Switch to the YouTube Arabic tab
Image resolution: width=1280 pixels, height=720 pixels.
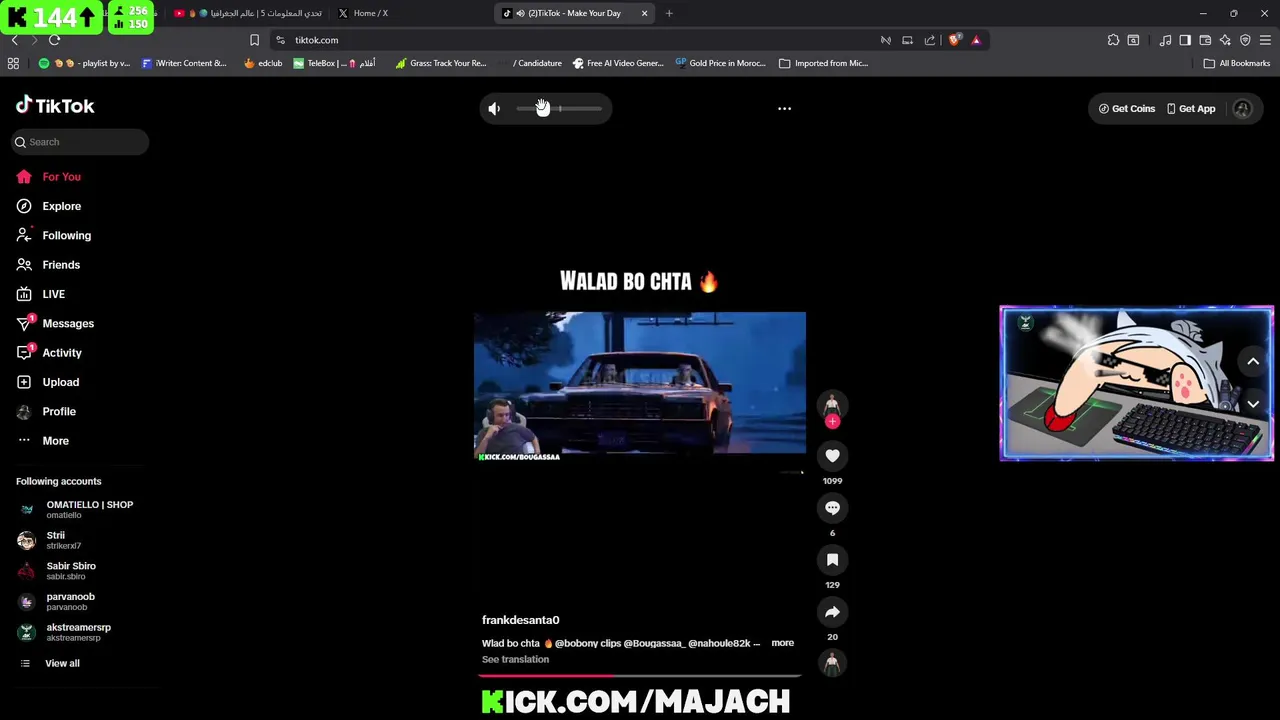click(247, 13)
